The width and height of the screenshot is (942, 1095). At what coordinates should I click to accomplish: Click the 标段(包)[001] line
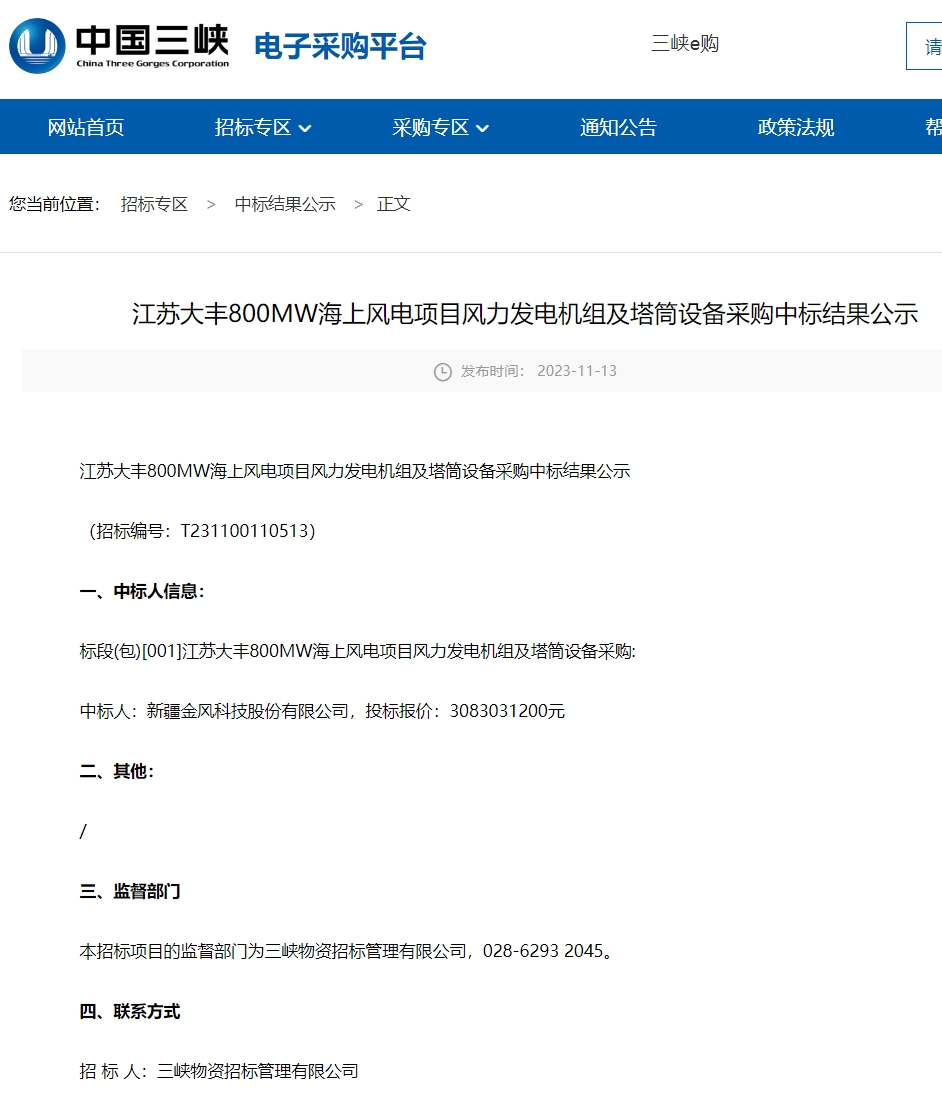pyautogui.click(x=358, y=652)
